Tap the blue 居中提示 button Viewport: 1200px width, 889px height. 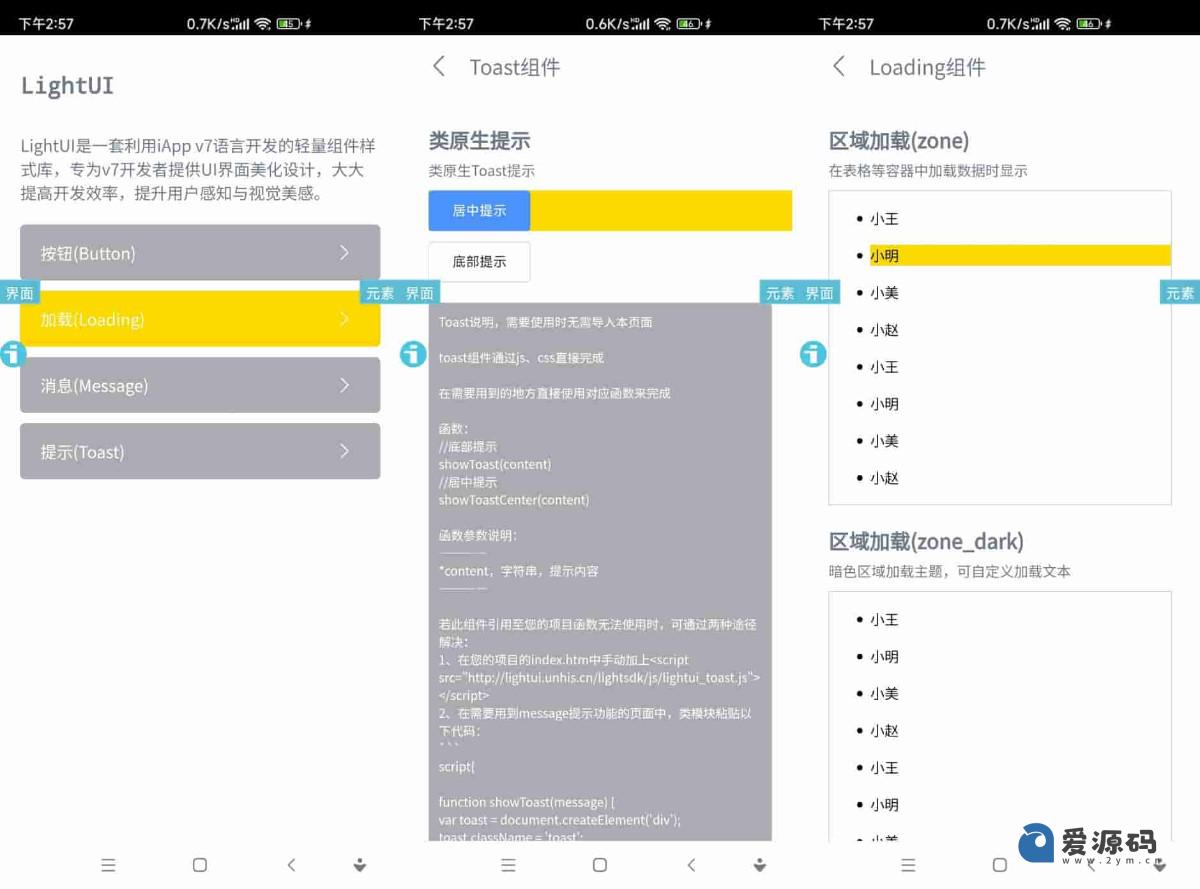(479, 211)
